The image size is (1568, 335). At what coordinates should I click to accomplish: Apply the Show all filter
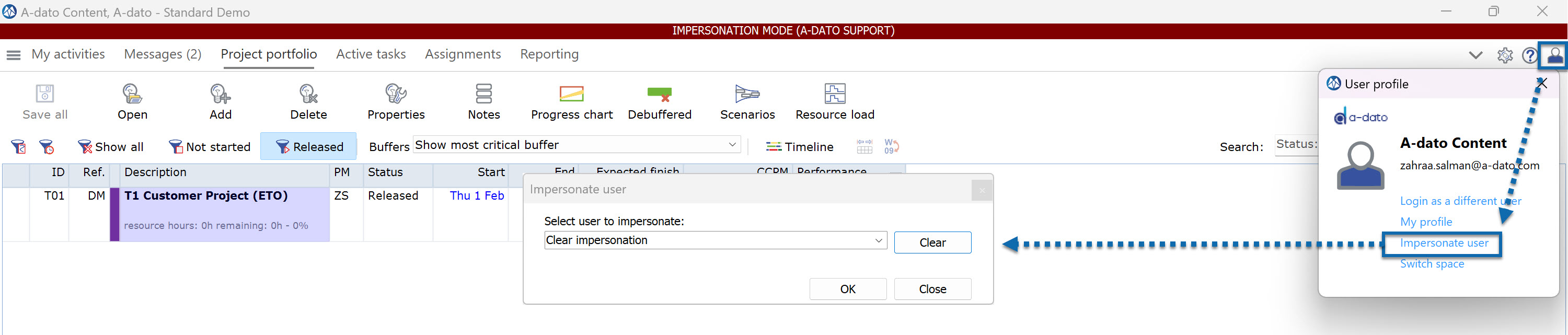pos(111,147)
